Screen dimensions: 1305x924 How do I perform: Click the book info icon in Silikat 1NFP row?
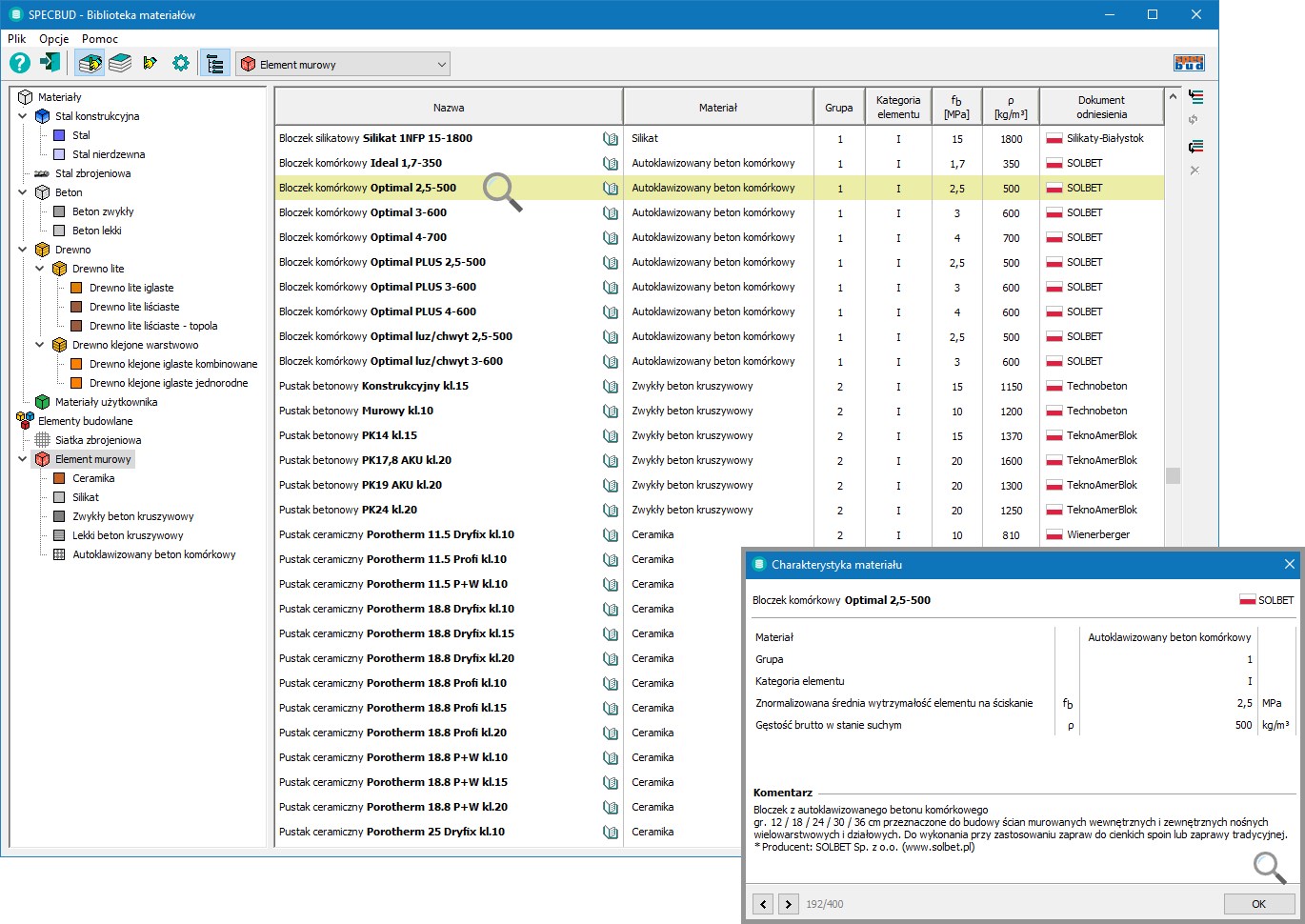click(x=611, y=139)
